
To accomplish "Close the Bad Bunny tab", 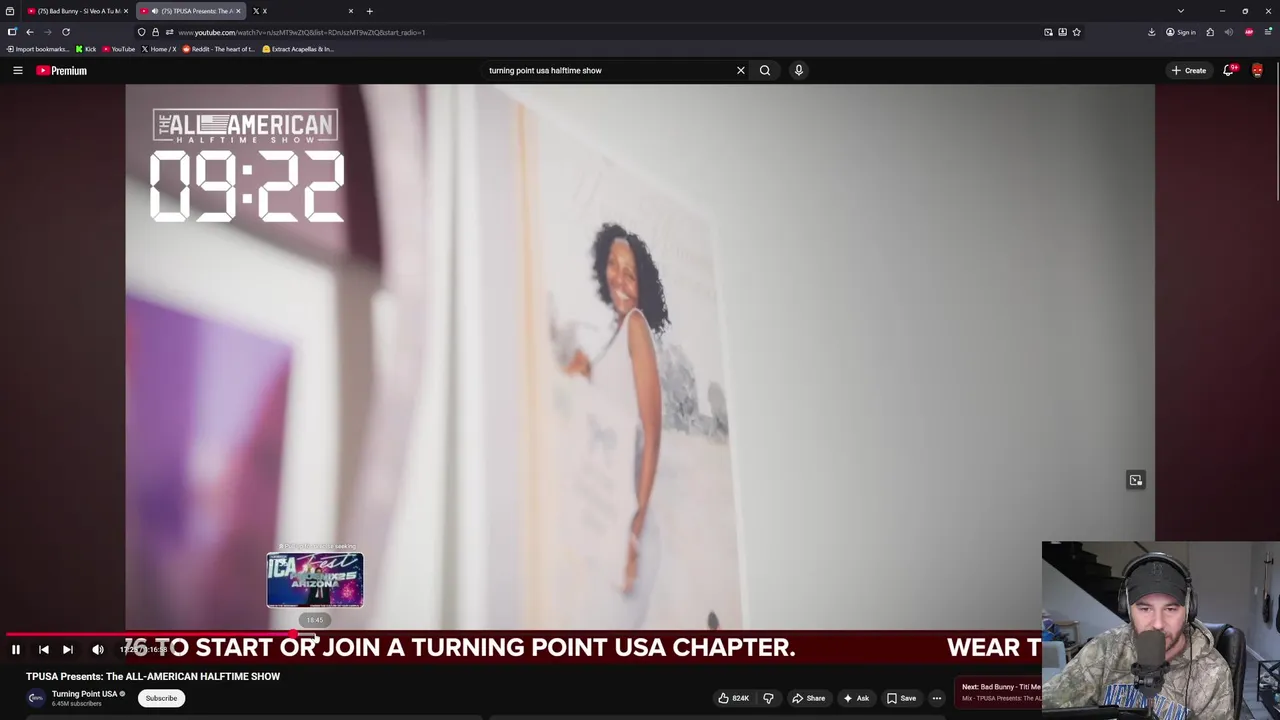I will pos(125,11).
